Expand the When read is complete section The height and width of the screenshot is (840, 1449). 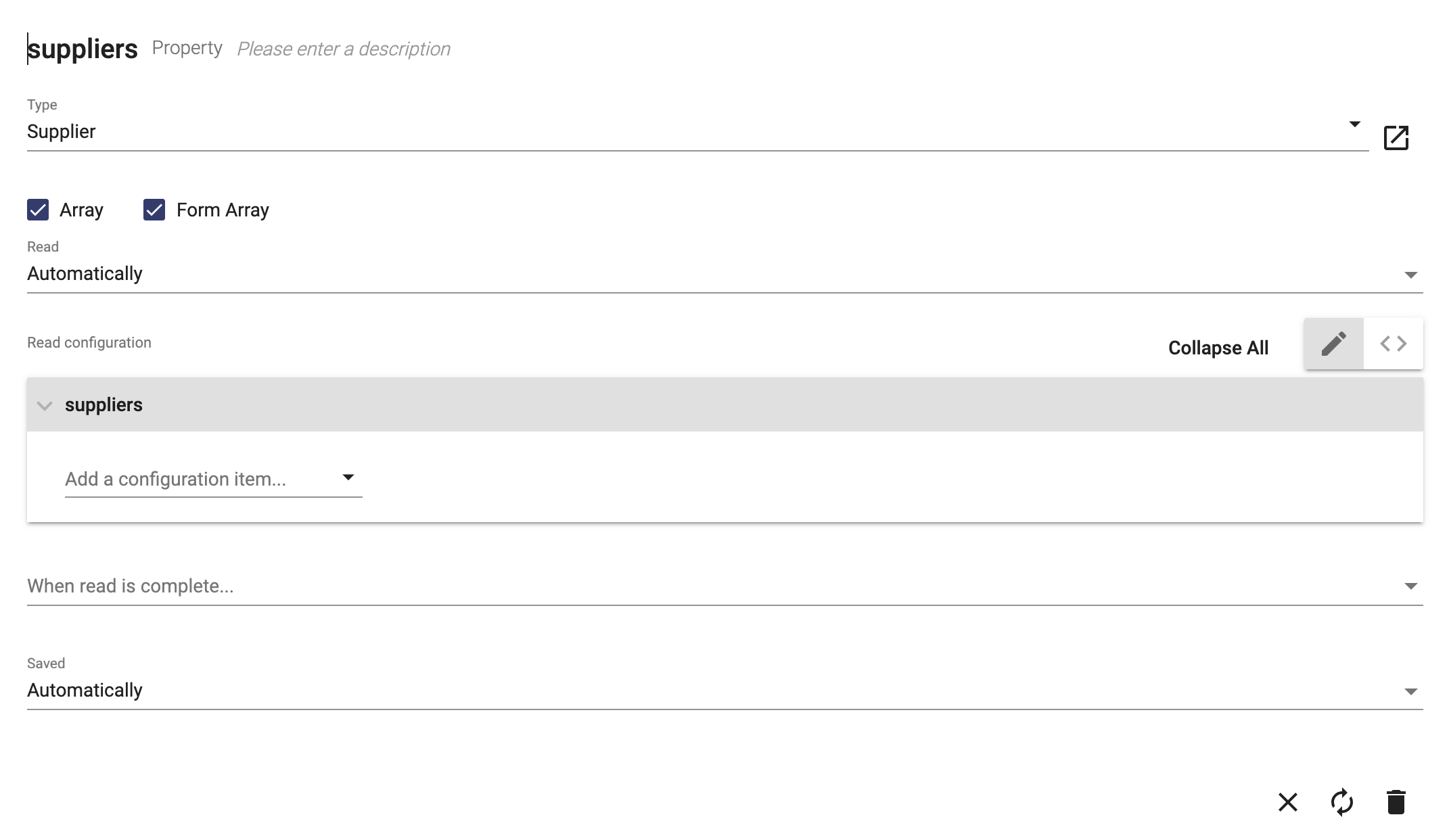click(x=1411, y=586)
